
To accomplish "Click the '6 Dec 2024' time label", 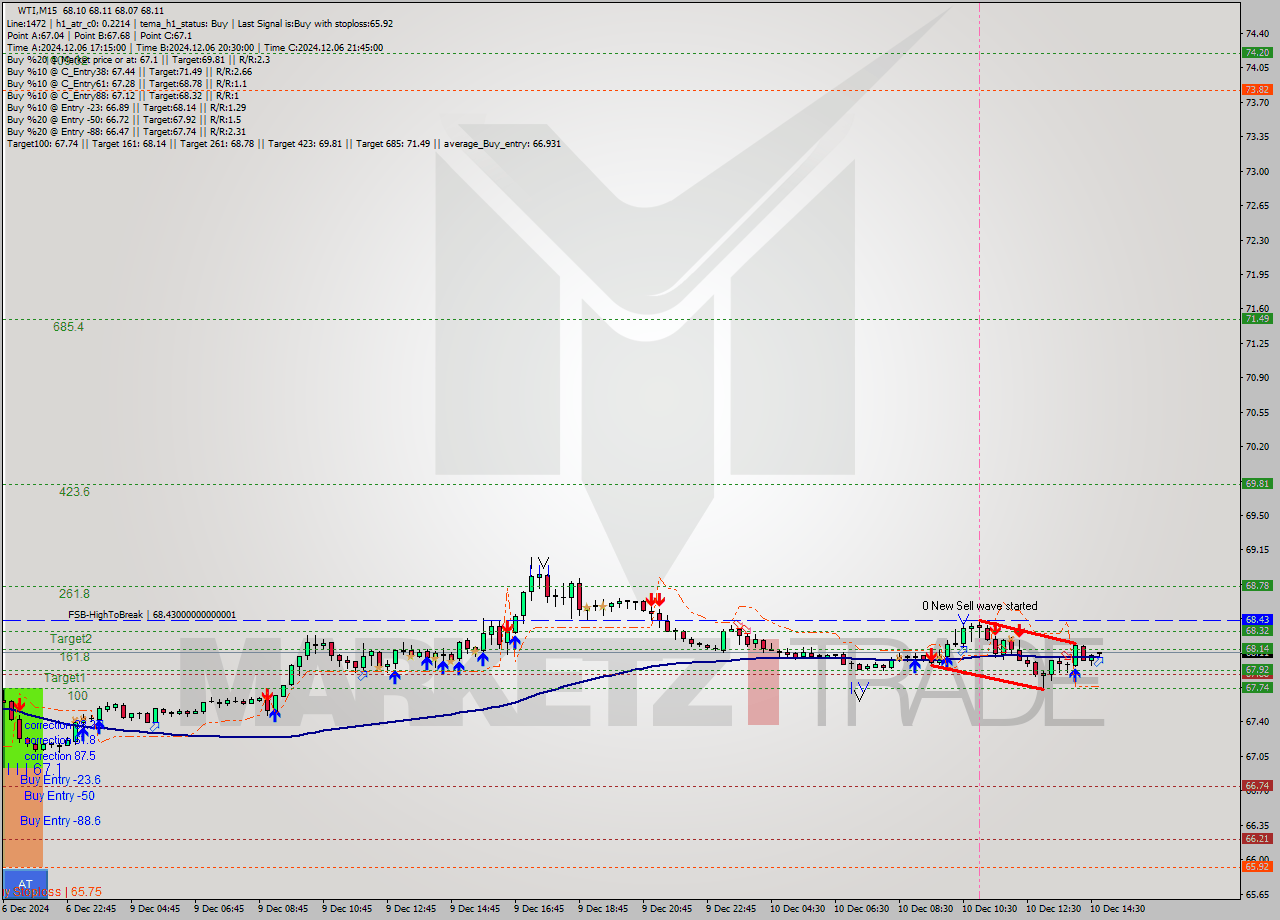I will point(27,909).
